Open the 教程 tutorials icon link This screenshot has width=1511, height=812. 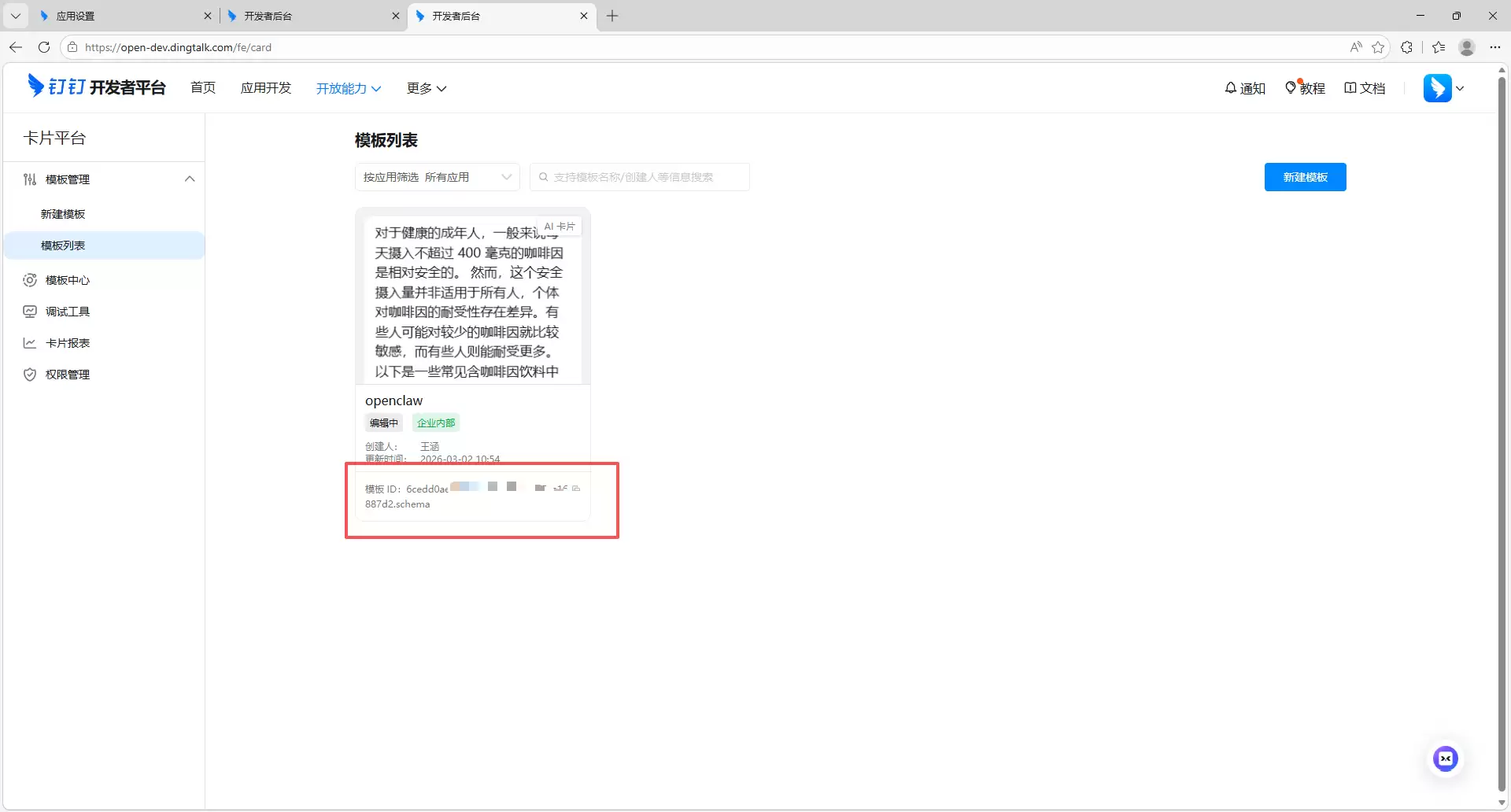point(1304,88)
